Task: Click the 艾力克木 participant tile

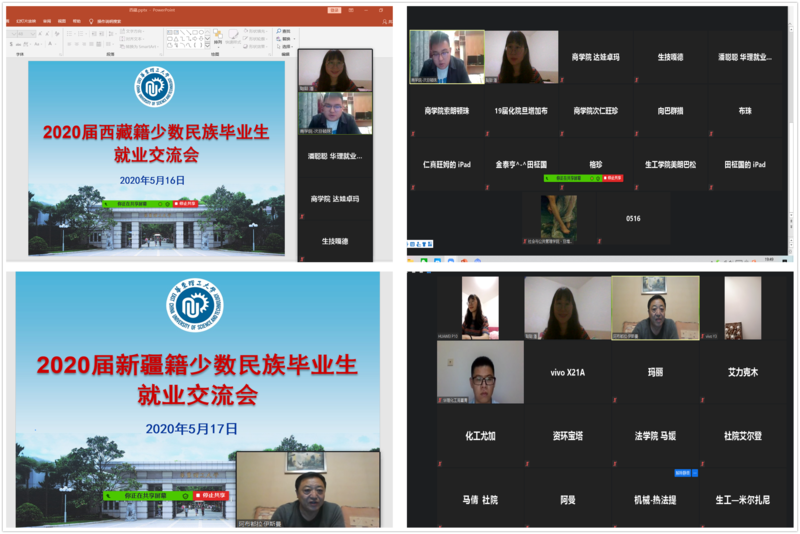Action: (x=742, y=372)
